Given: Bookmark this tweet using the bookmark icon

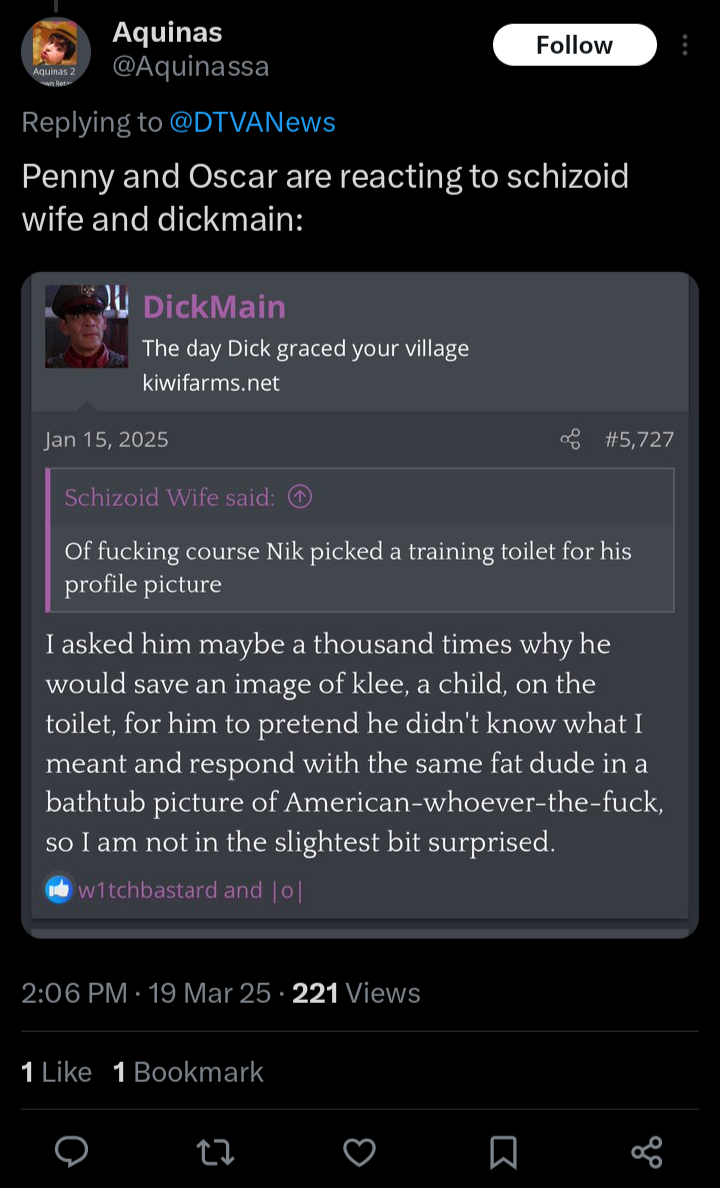Looking at the screenshot, I should click(x=503, y=1152).
